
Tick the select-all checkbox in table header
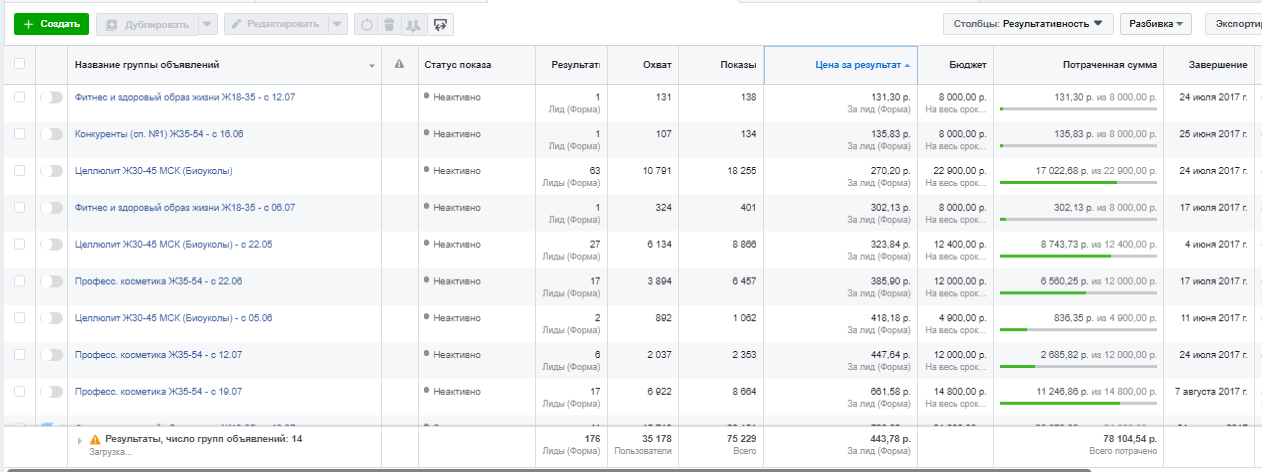tap(19, 65)
